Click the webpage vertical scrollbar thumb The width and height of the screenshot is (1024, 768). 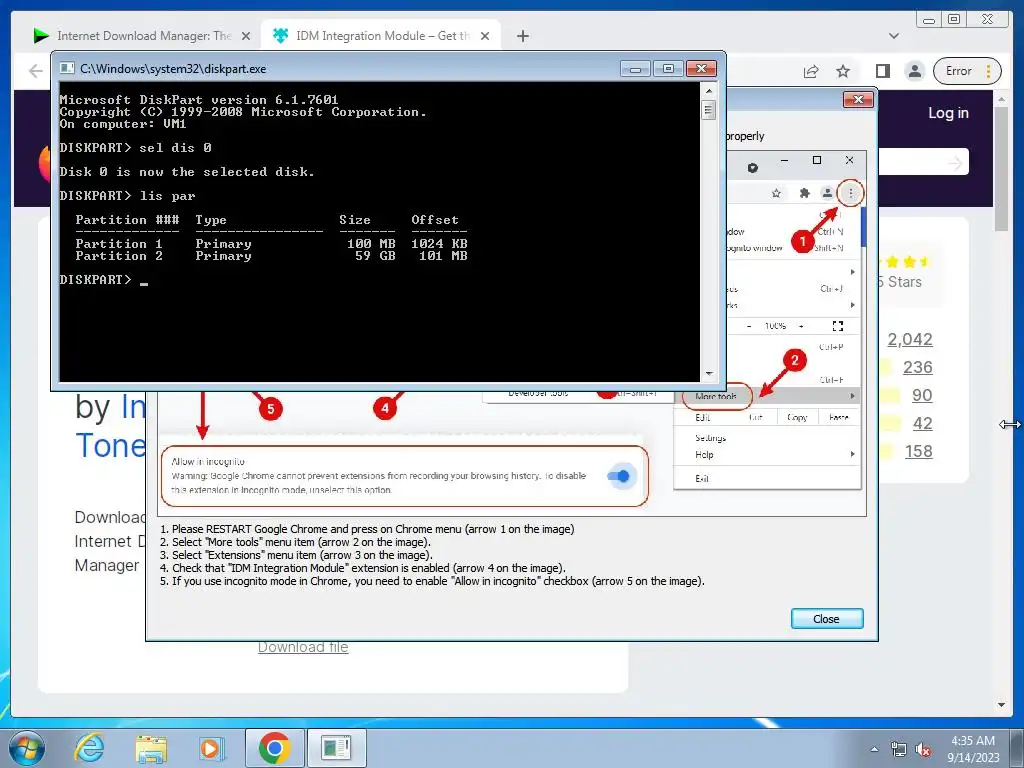(1001, 170)
